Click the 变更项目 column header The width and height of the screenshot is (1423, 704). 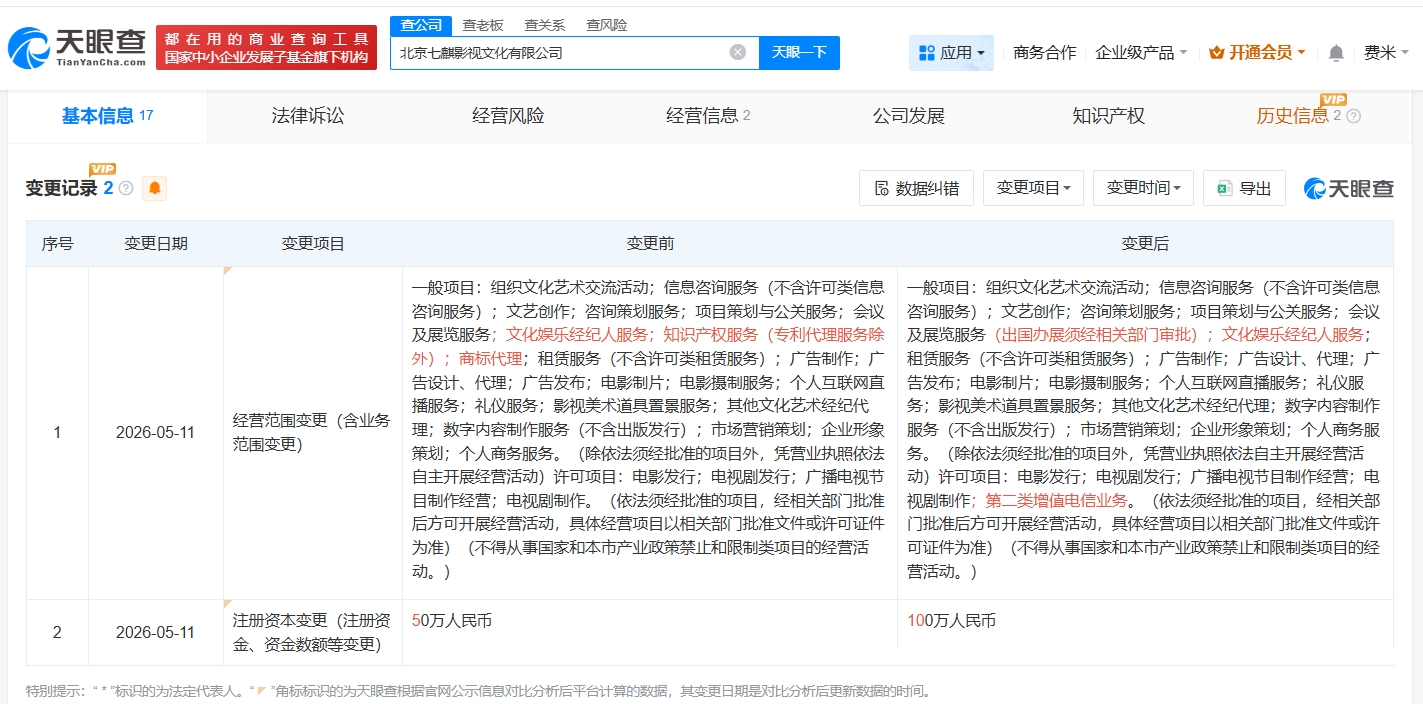(x=313, y=243)
